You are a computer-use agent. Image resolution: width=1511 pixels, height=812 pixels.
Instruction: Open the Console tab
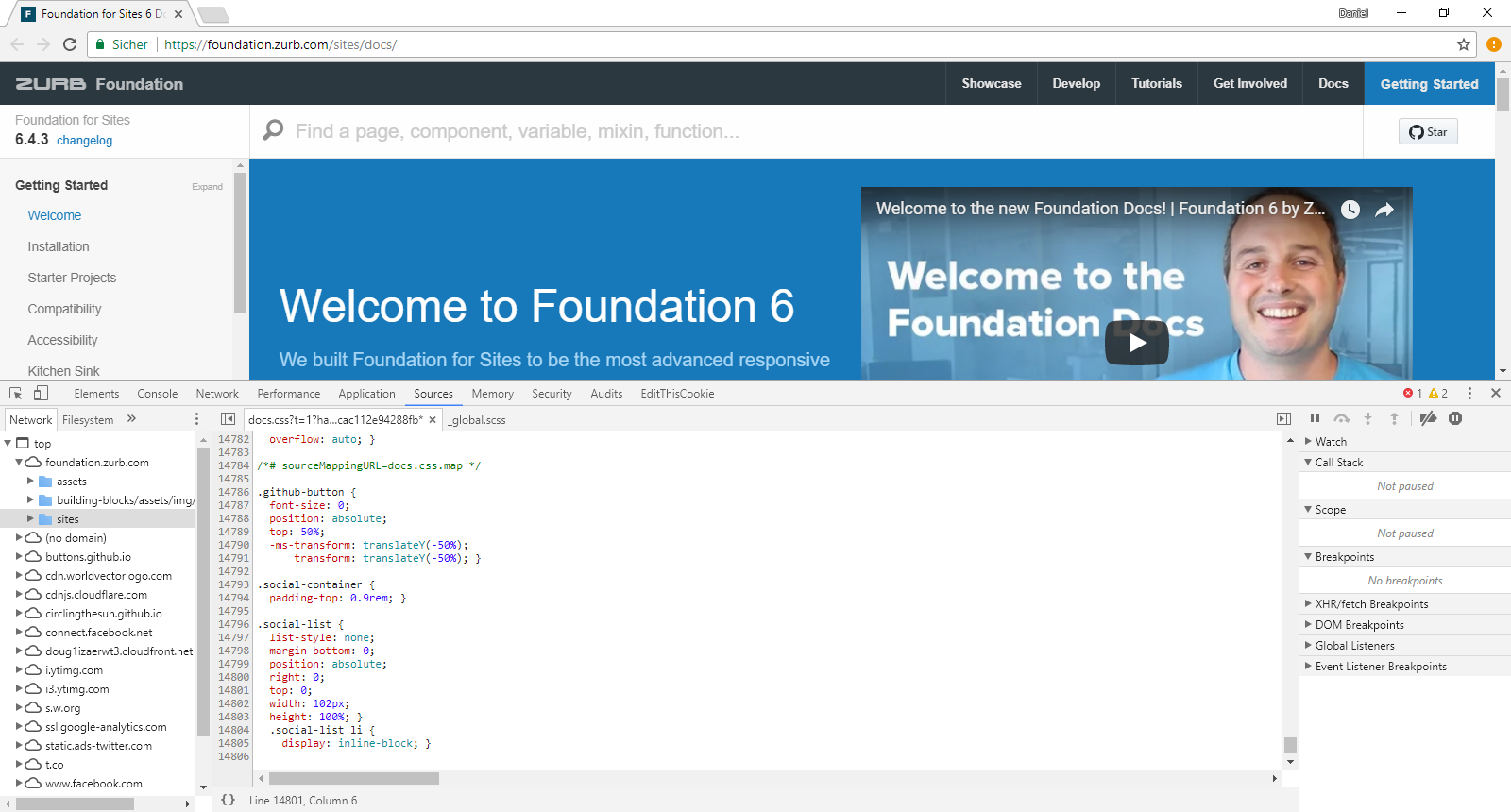tap(157, 394)
